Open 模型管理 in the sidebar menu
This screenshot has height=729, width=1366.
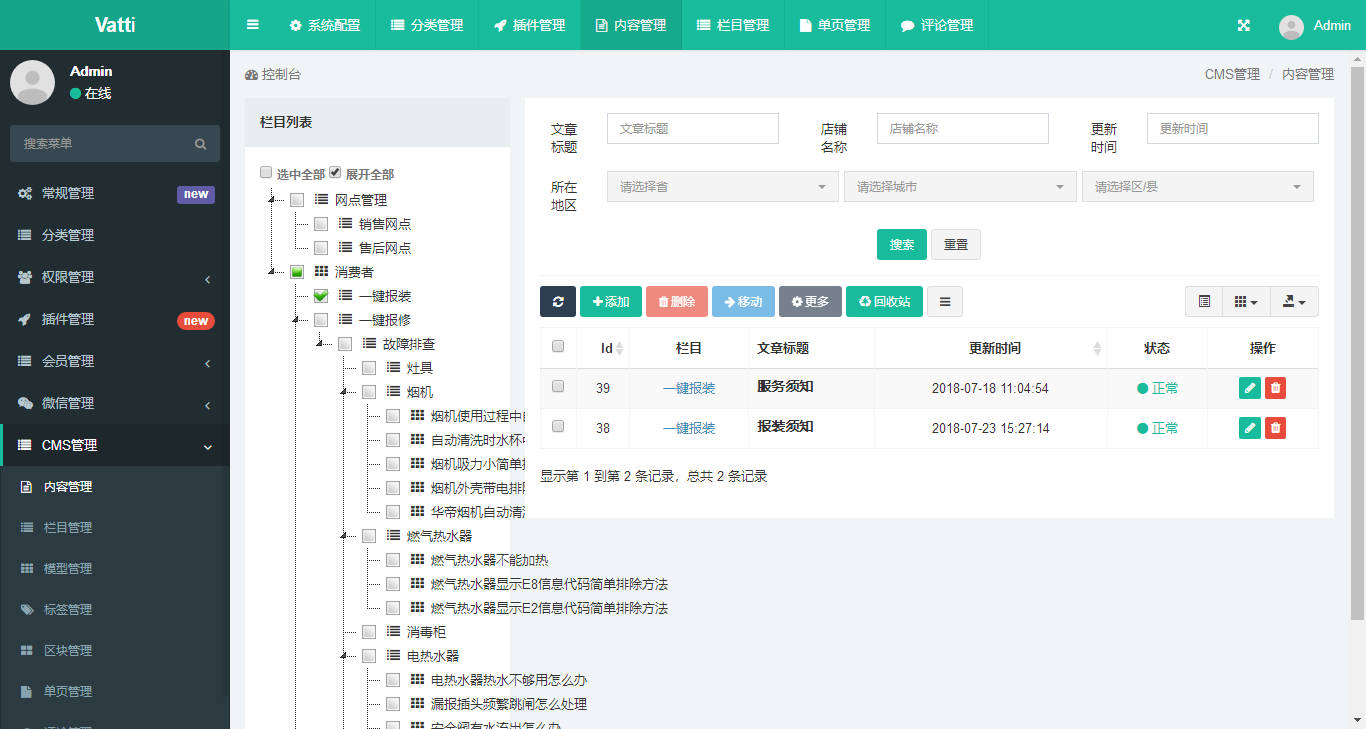[68, 568]
